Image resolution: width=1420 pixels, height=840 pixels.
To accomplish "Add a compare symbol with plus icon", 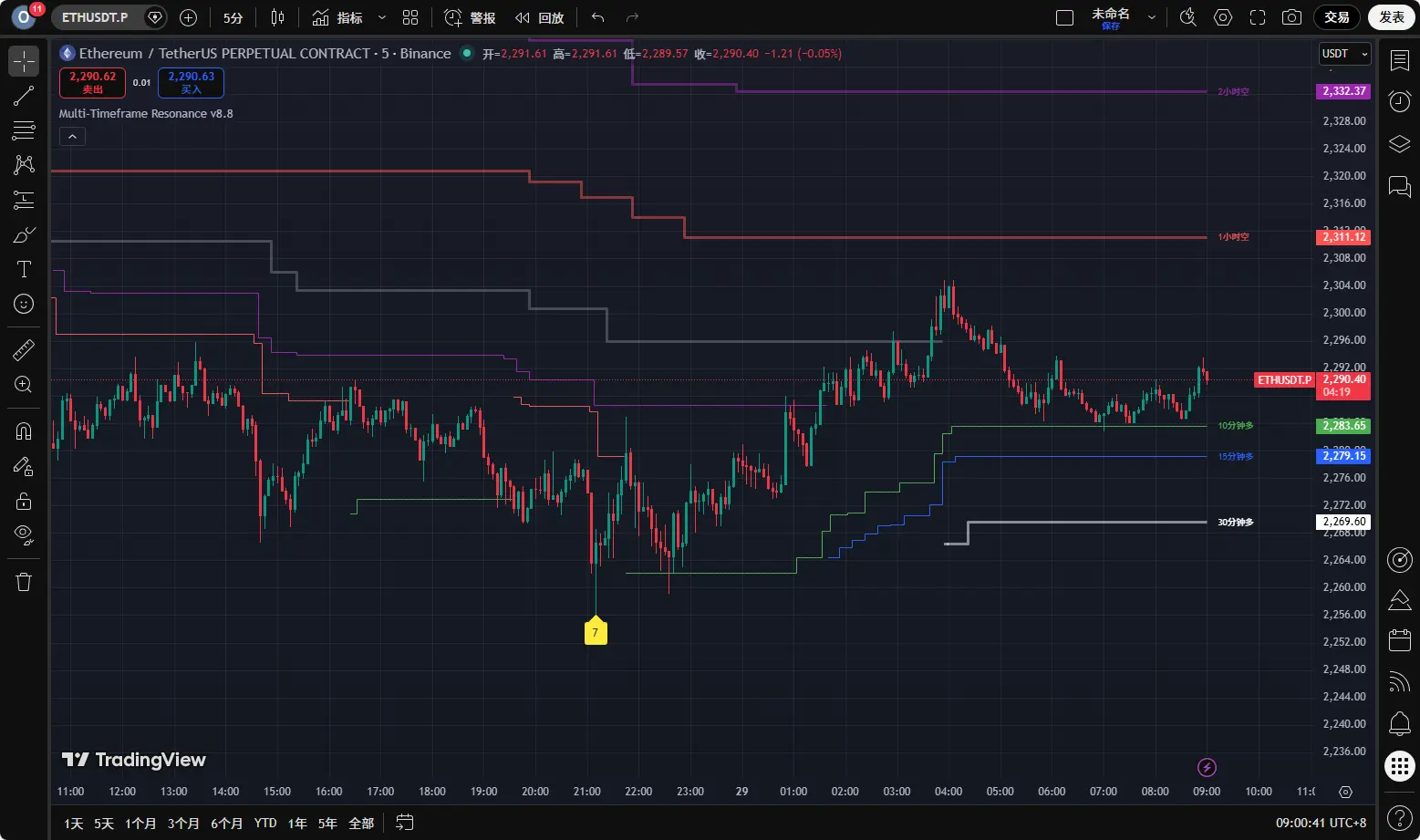I will coord(188,17).
